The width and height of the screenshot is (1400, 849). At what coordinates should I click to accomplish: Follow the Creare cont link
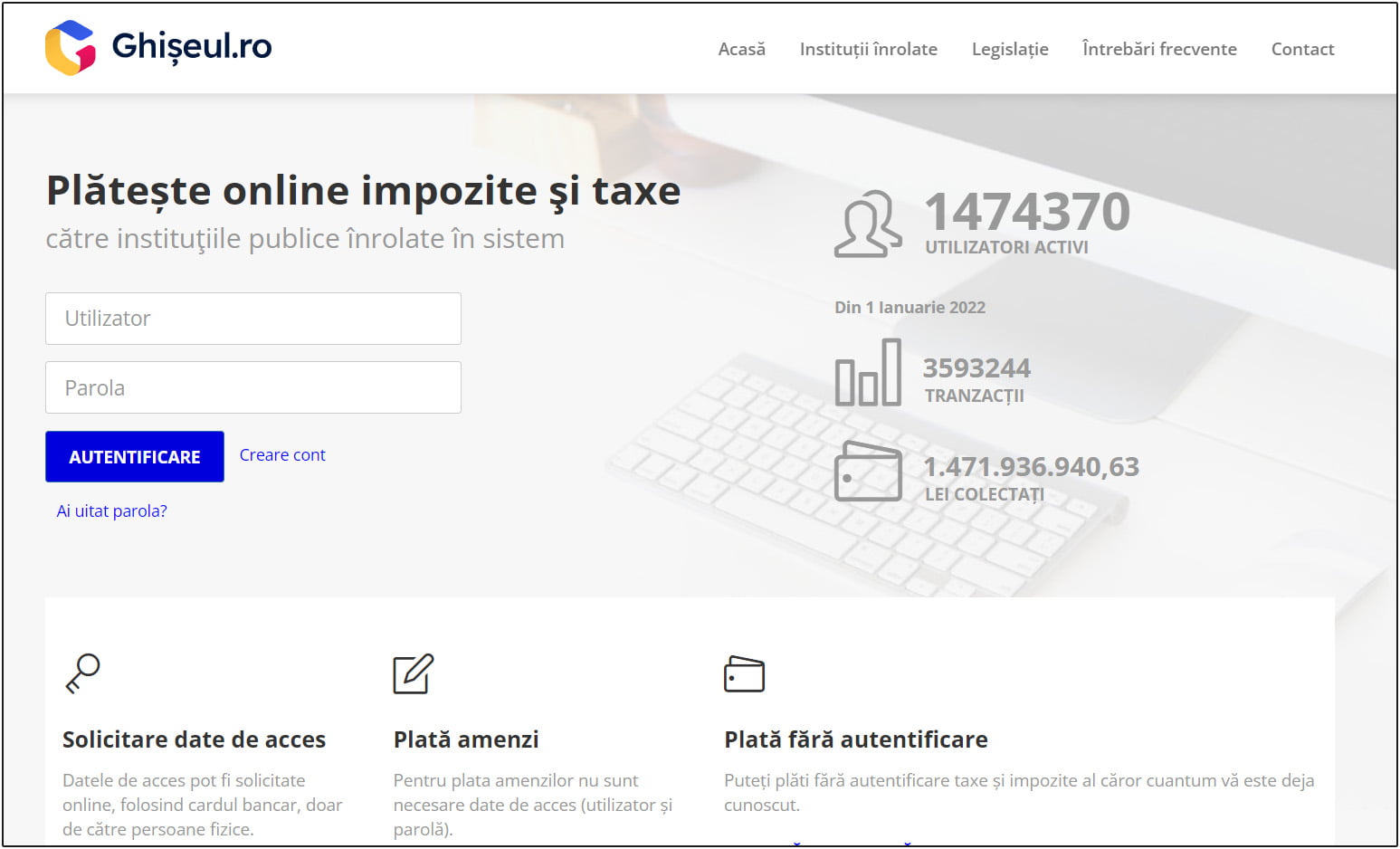point(282,455)
